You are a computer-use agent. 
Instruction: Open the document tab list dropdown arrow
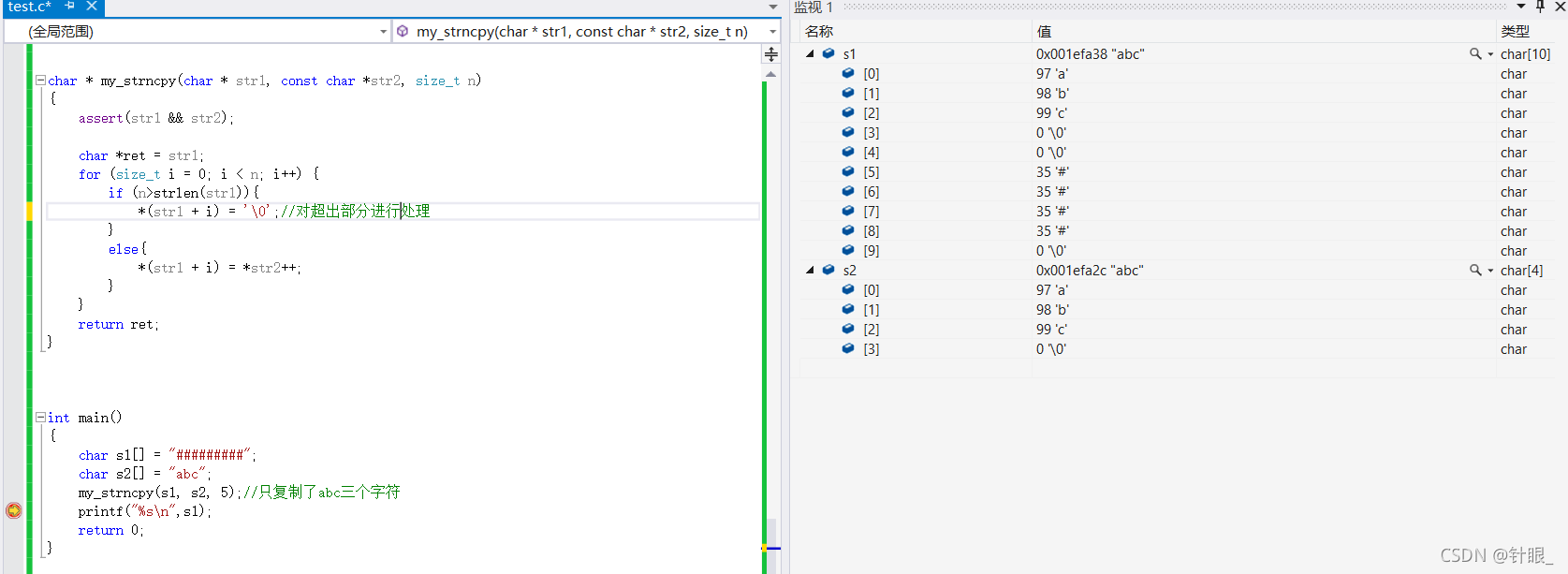click(x=773, y=7)
